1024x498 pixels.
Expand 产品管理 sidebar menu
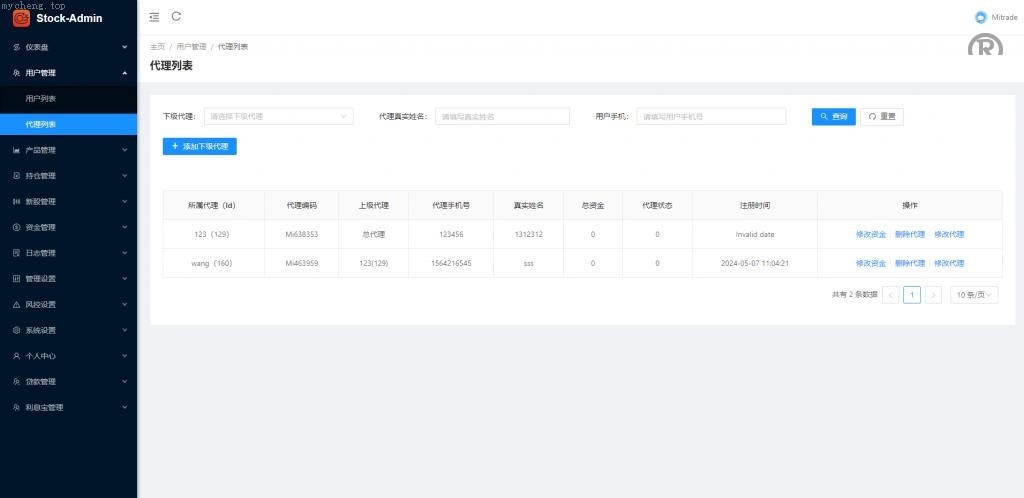[x=68, y=150]
